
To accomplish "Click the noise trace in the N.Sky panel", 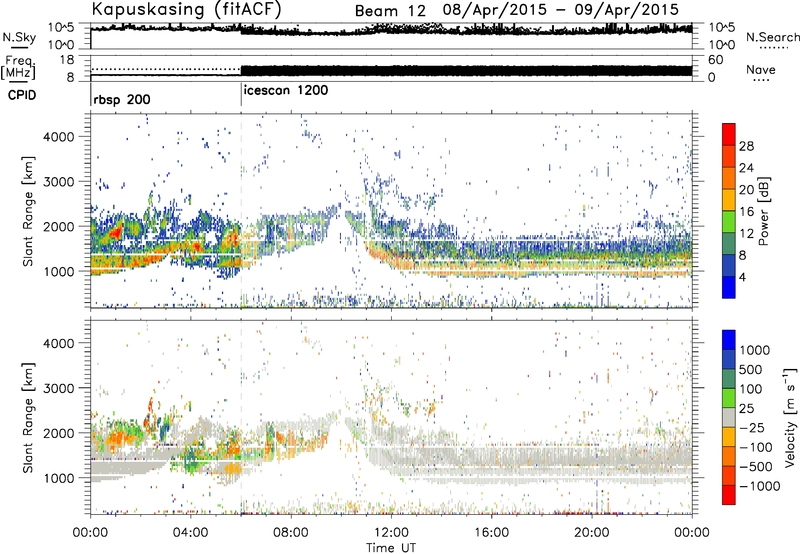I will [x=391, y=30].
